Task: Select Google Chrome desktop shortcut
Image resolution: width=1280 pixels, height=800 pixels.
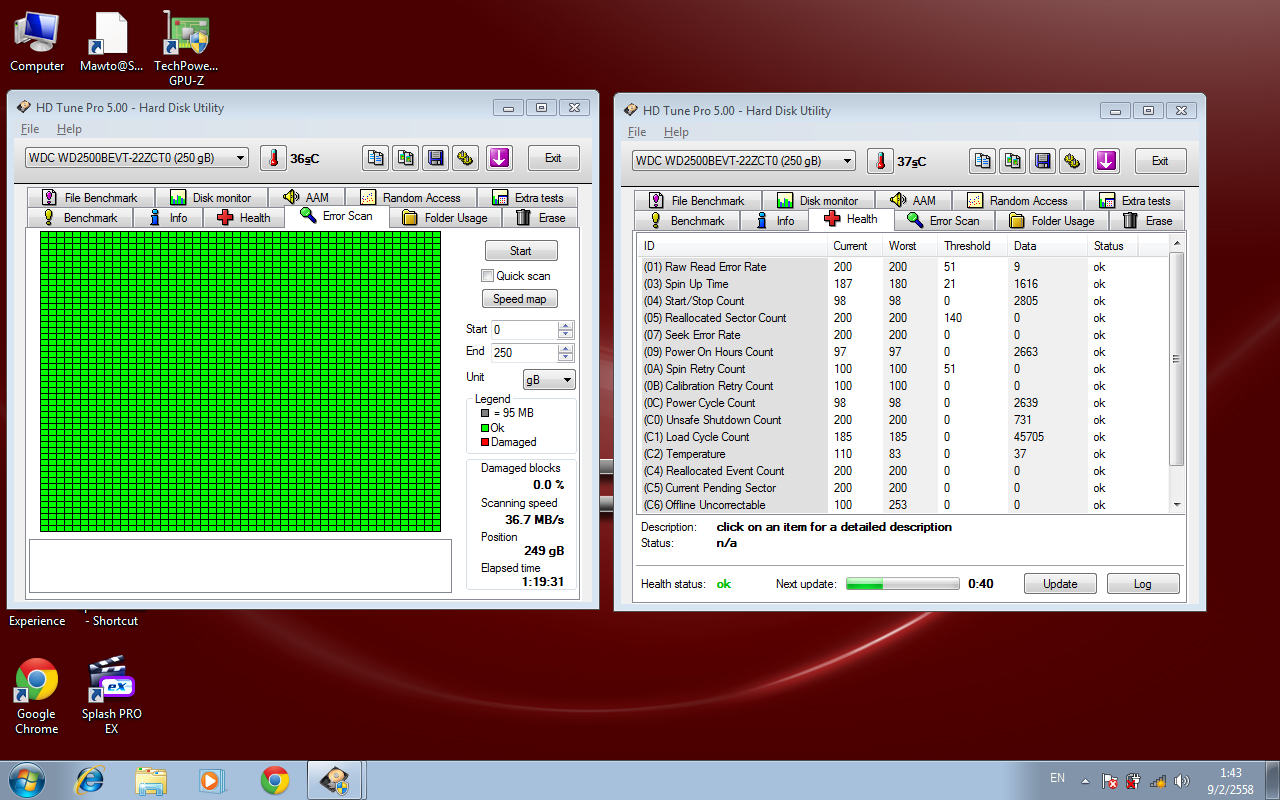Action: pos(36,697)
